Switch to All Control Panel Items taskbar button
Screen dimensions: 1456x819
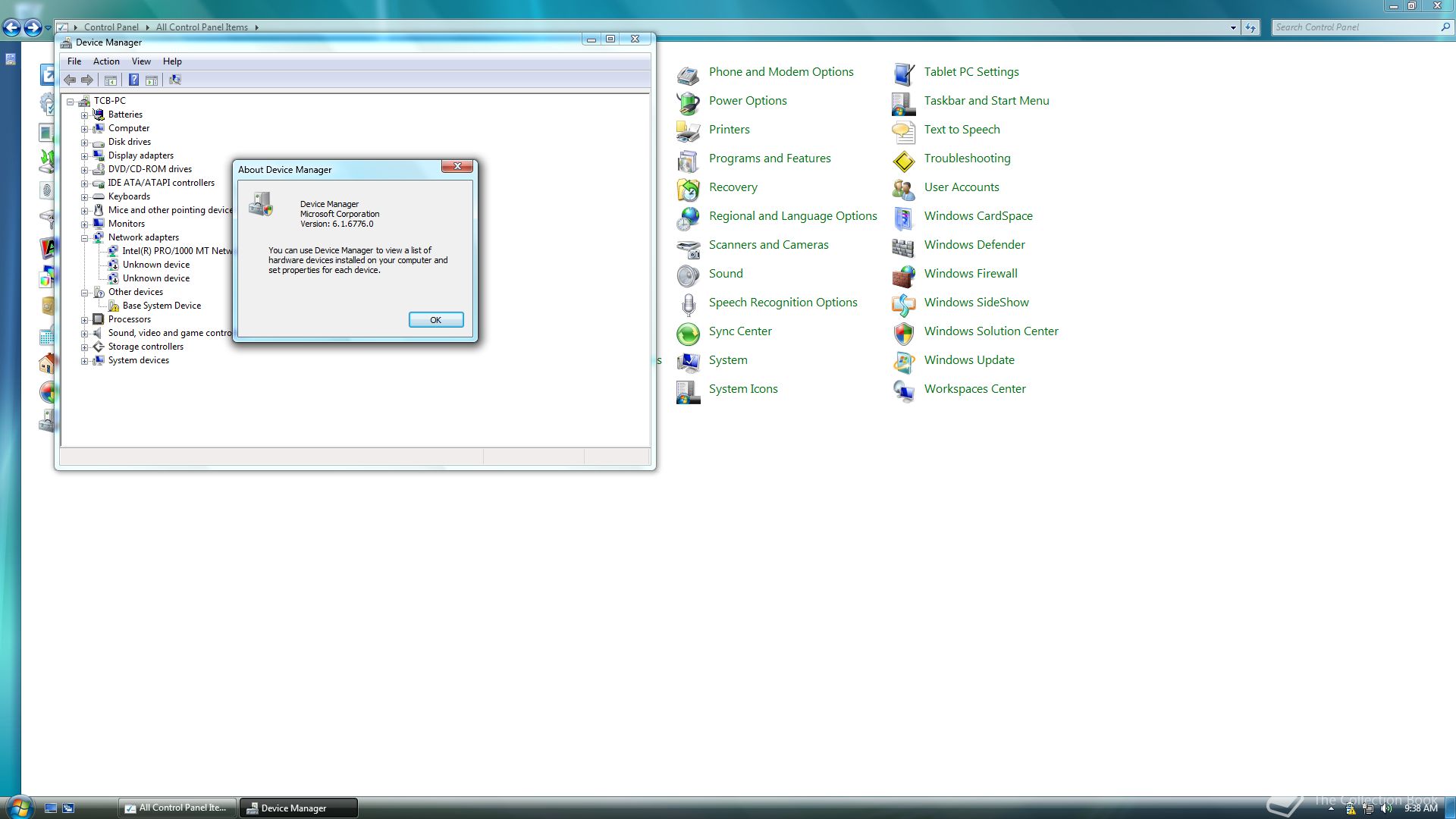pyautogui.click(x=177, y=808)
